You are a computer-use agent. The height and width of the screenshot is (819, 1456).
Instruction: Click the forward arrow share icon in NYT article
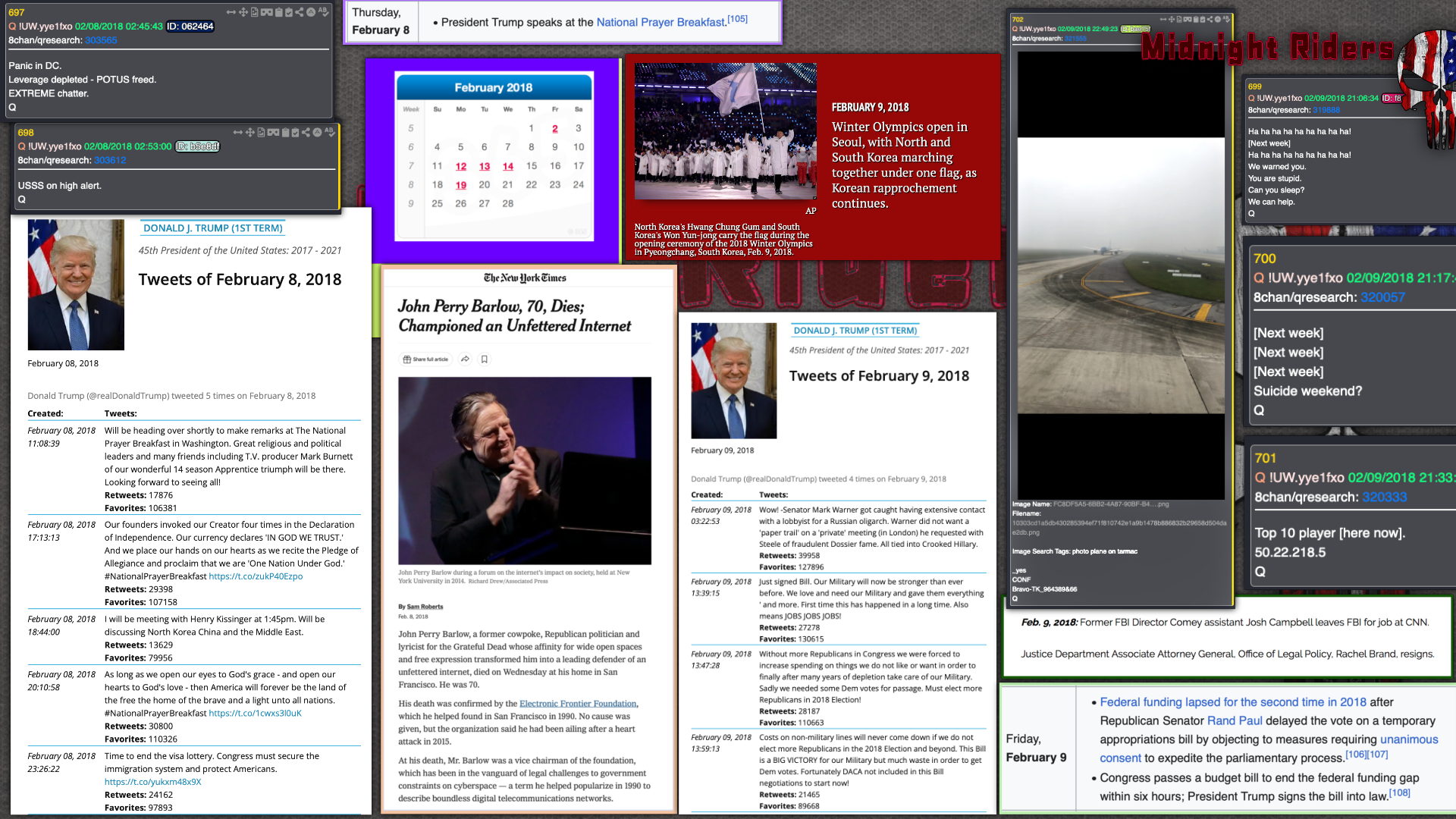click(x=465, y=359)
